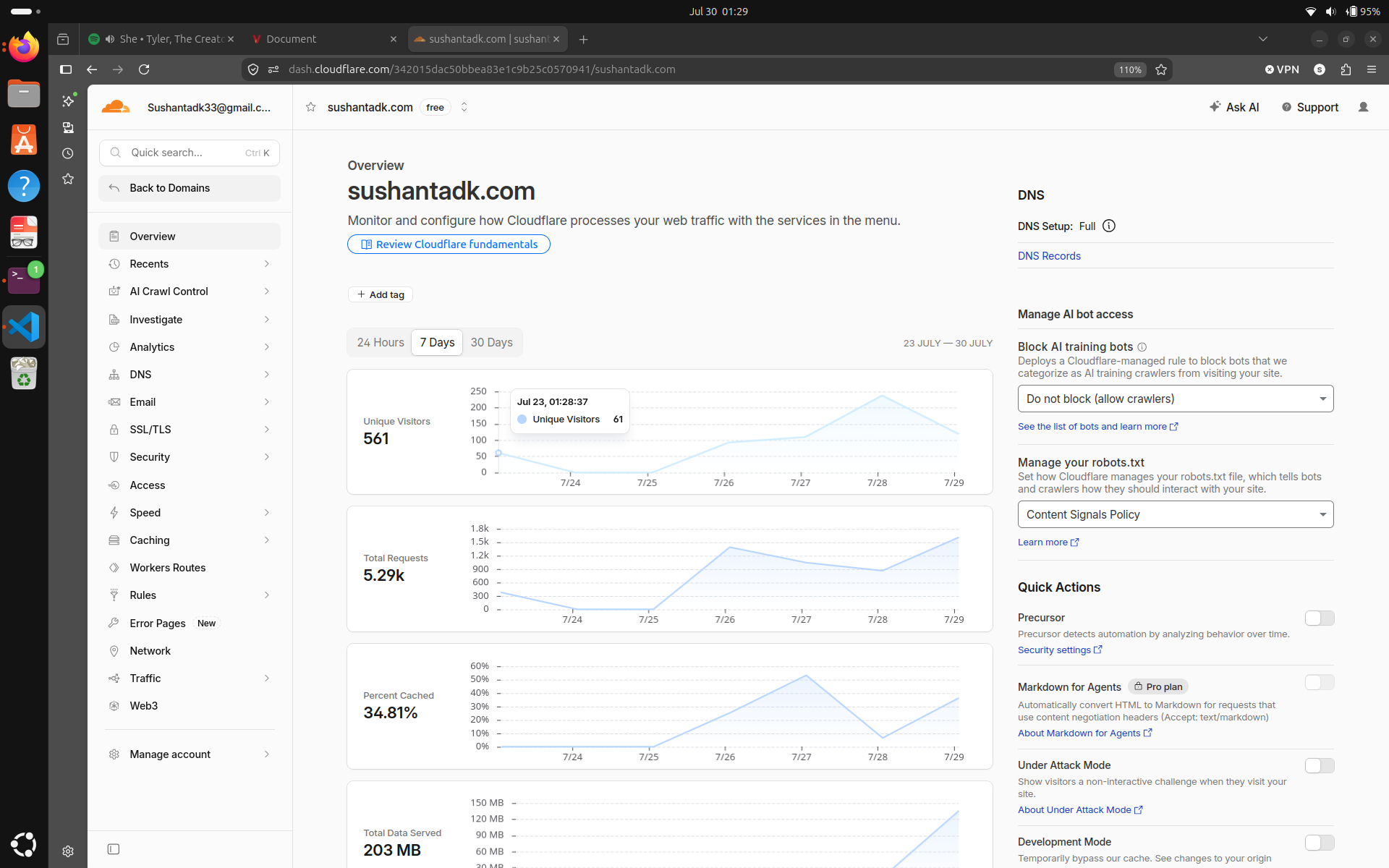The height and width of the screenshot is (868, 1389).
Task: Open the Overview menu item
Action: pos(190,237)
